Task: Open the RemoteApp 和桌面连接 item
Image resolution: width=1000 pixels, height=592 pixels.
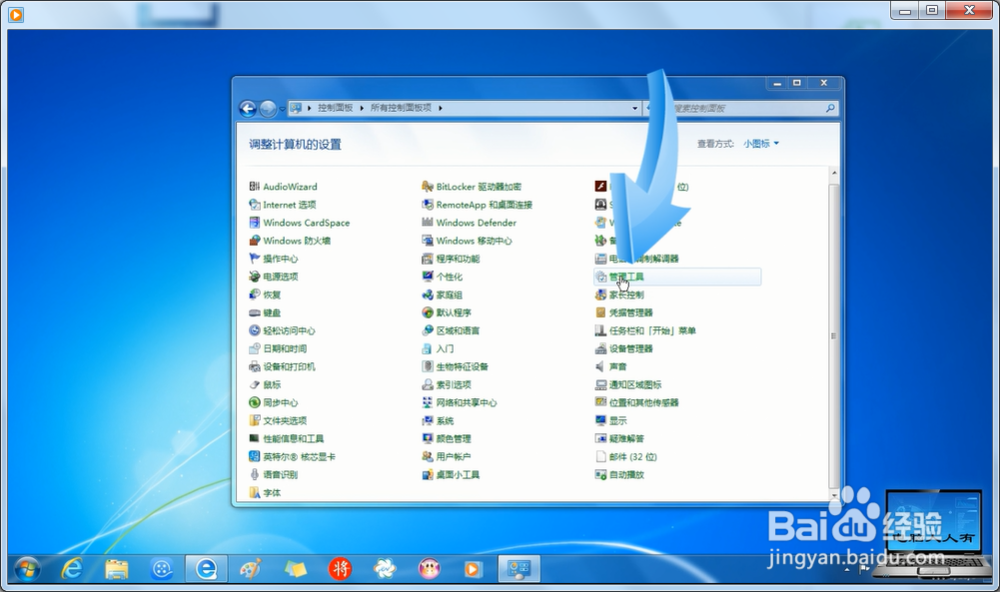Action: point(477,204)
